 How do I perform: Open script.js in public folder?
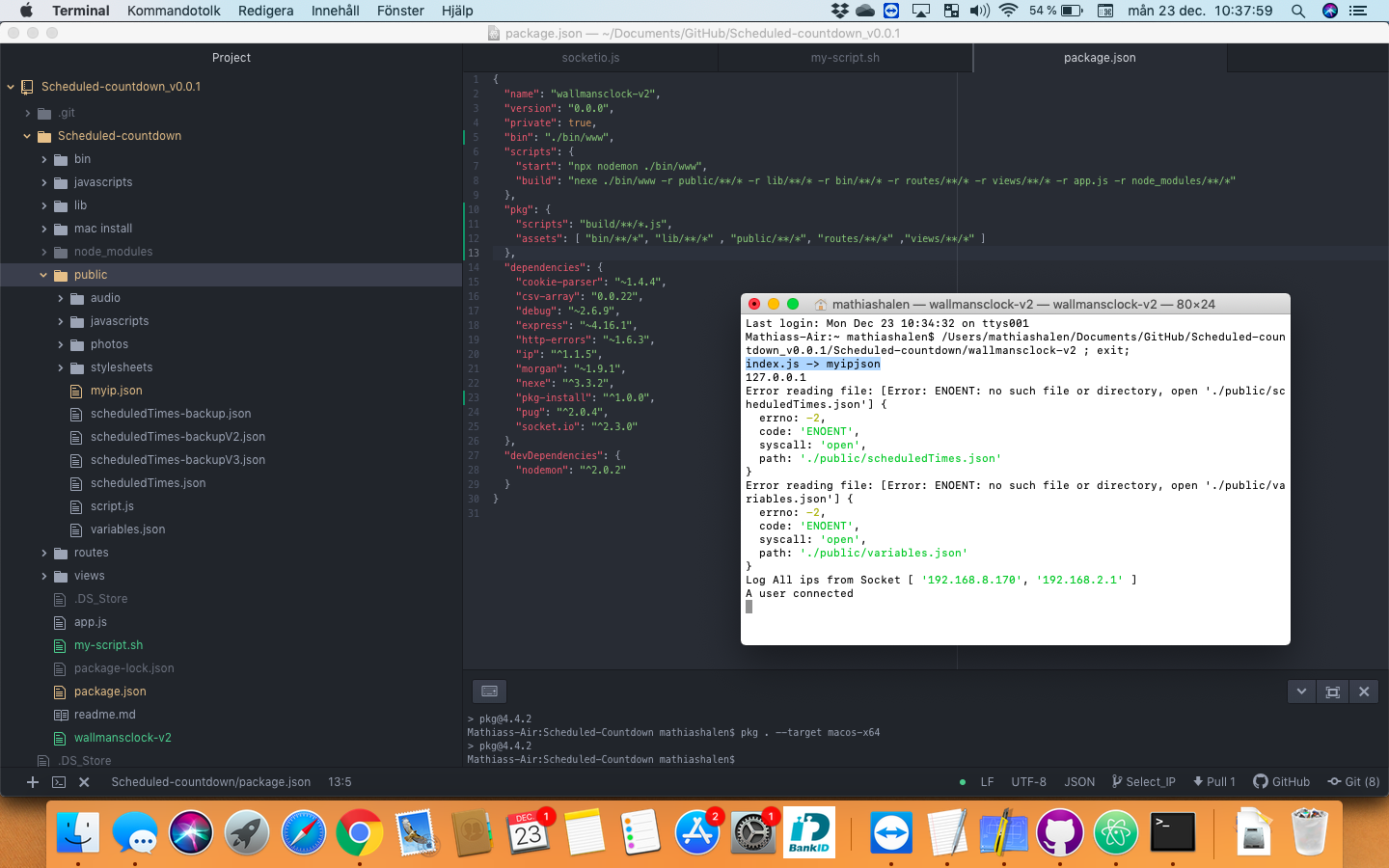[x=112, y=506]
